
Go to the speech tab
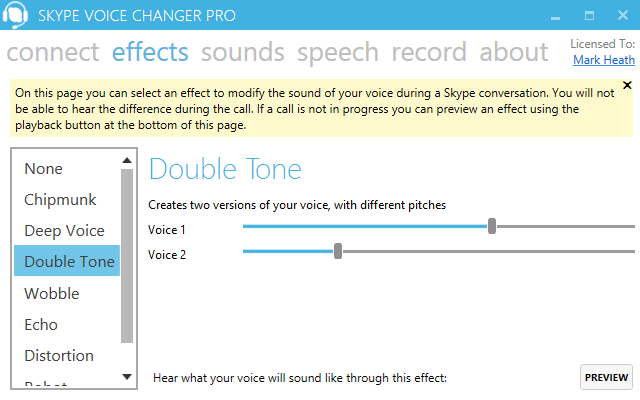(338, 52)
